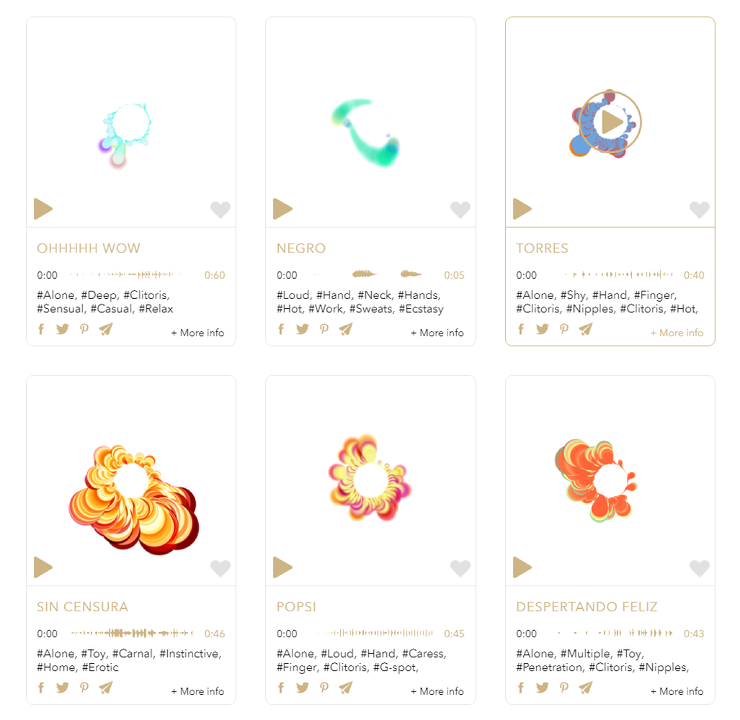This screenshot has height=720, width=740.
Task: Send DESPERTANDO FELIZ via paper plane icon
Action: pyautogui.click(x=585, y=687)
